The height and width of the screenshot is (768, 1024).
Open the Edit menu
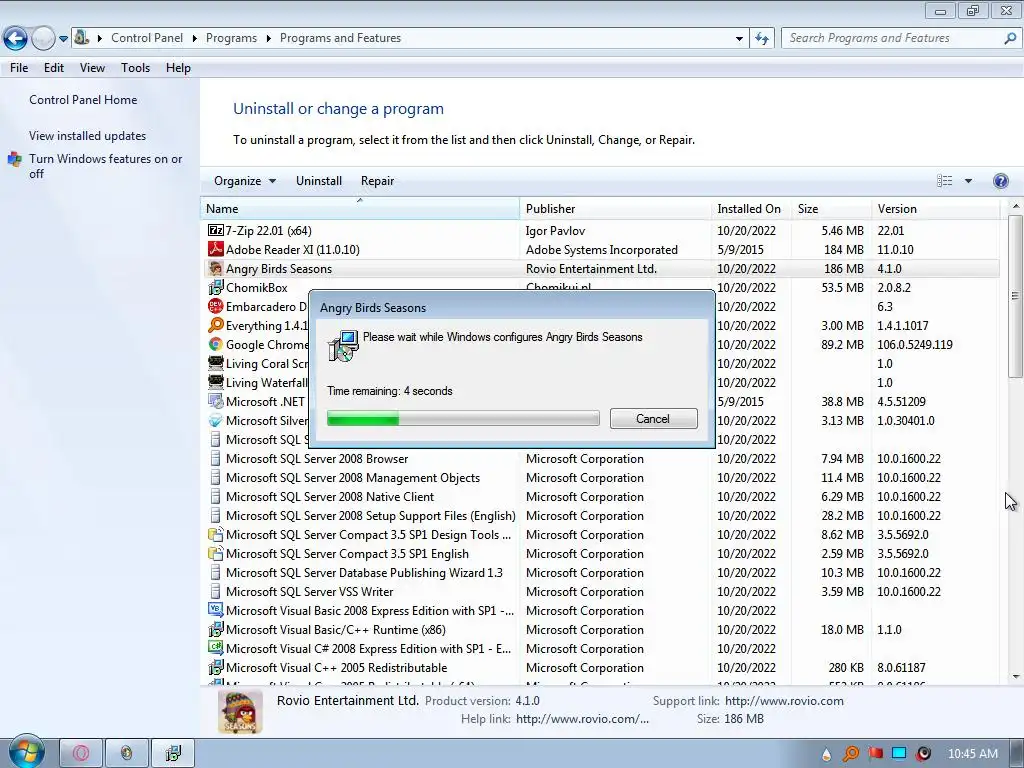tap(54, 68)
